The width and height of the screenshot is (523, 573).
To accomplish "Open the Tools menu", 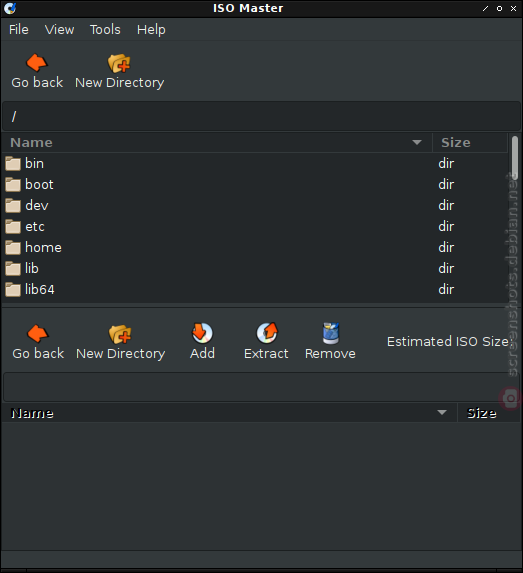I will [105, 30].
